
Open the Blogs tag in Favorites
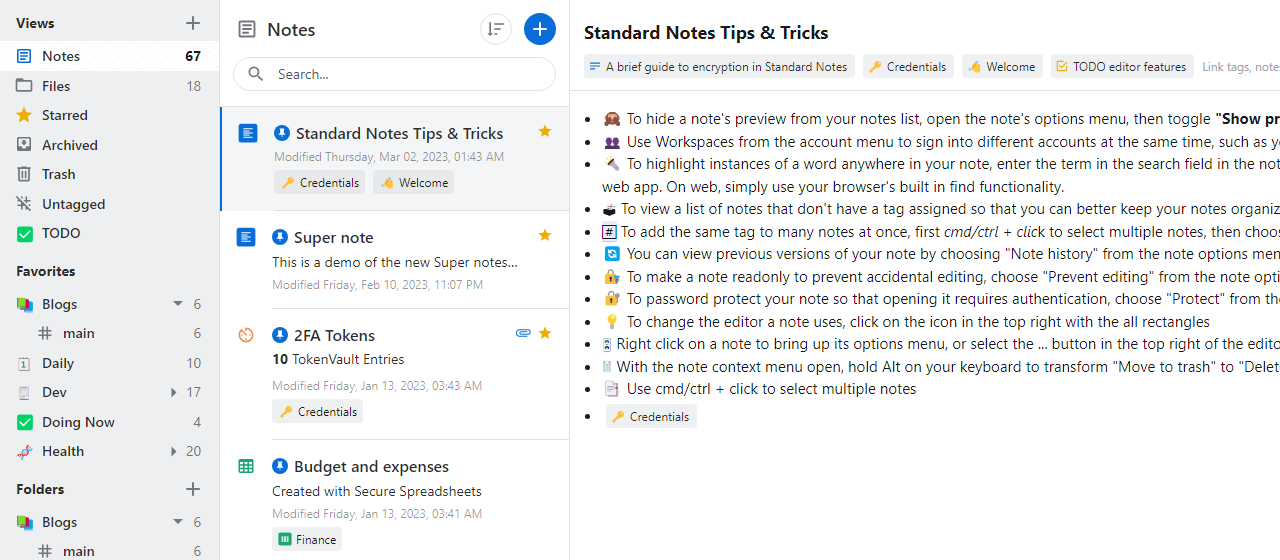tap(109, 304)
